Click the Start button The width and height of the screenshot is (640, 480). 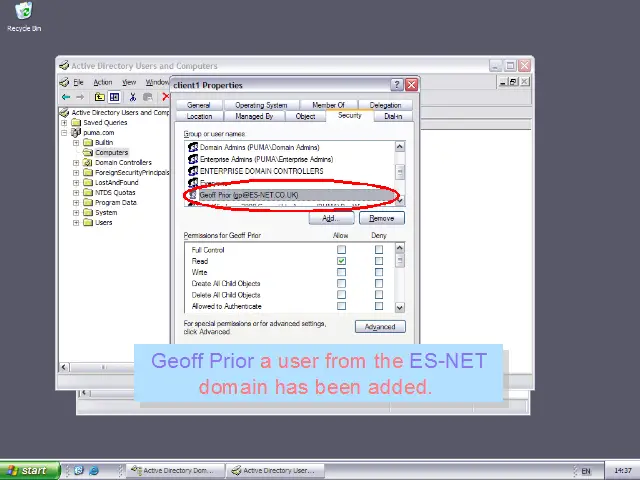pos(29,471)
